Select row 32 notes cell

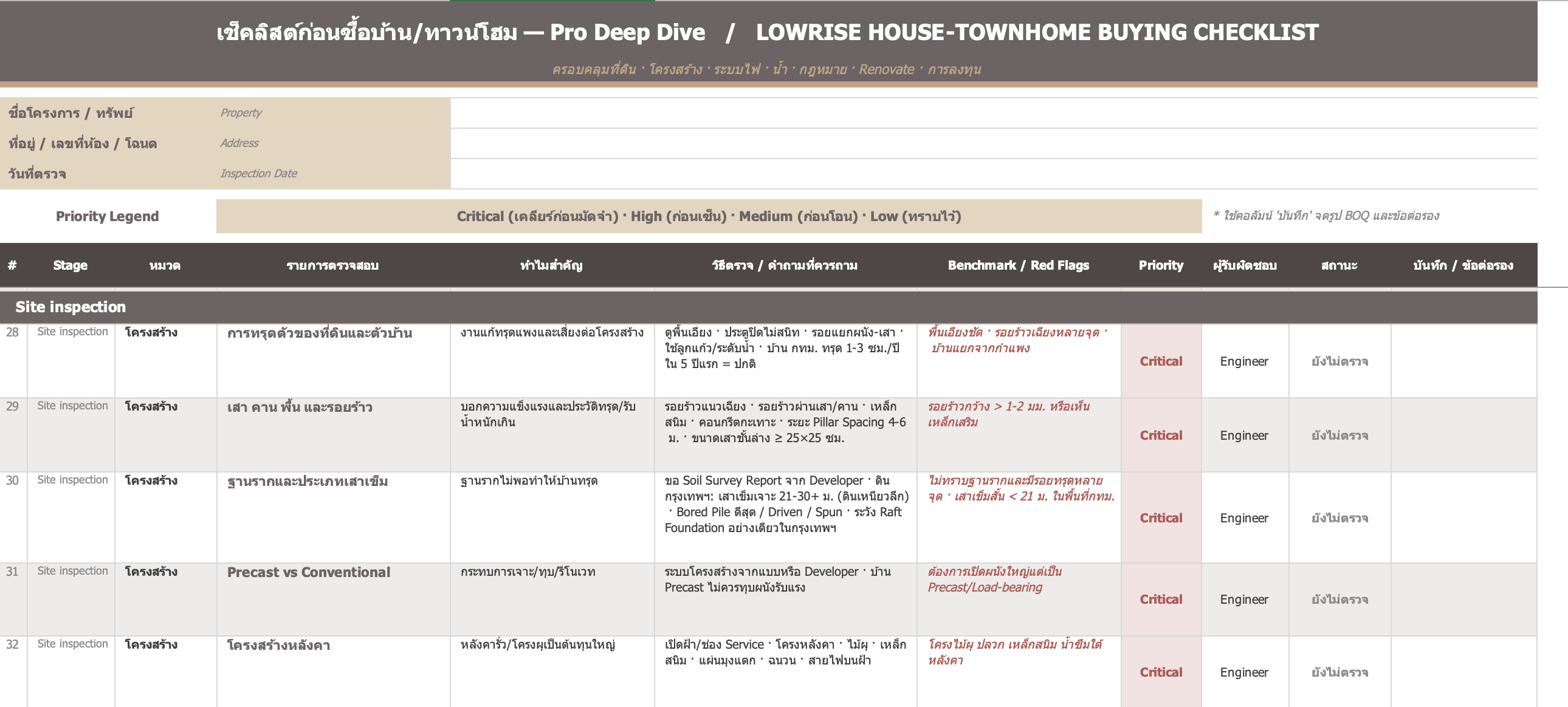click(x=1463, y=672)
